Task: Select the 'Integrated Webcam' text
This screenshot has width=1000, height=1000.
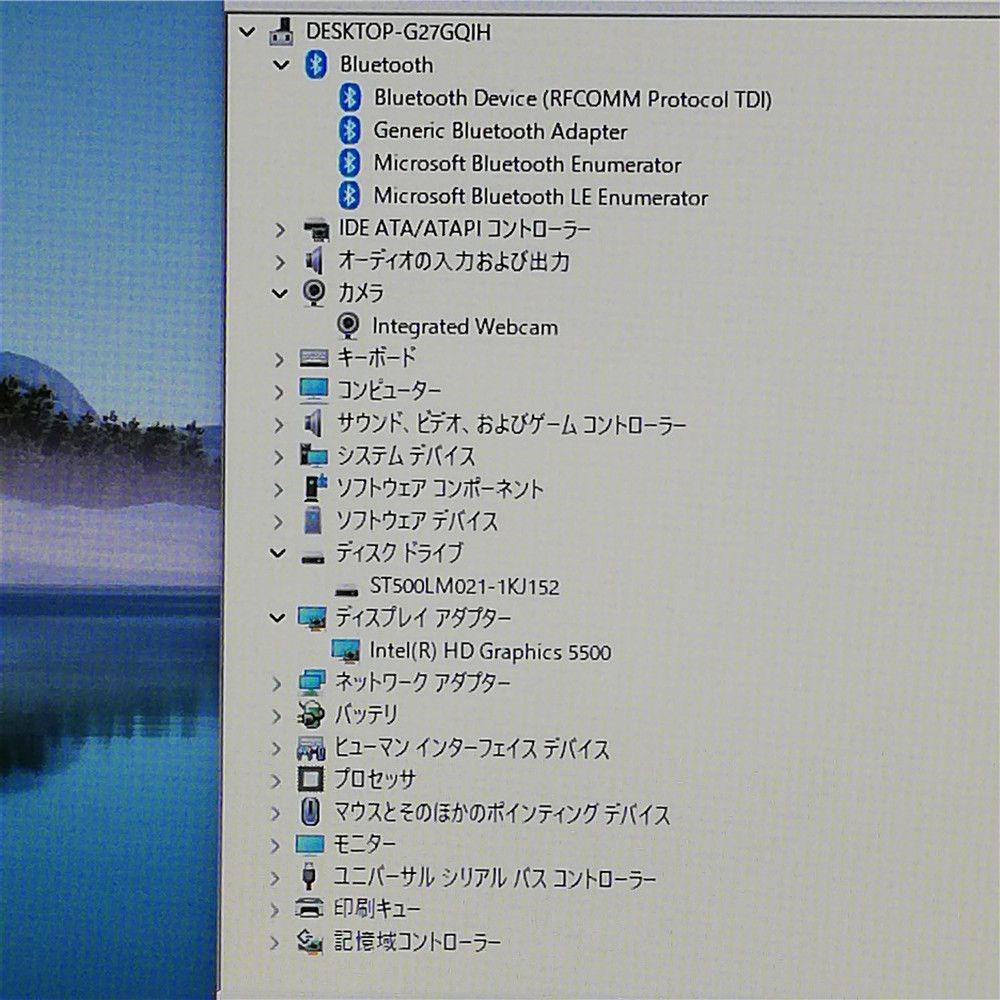Action: [x=465, y=327]
